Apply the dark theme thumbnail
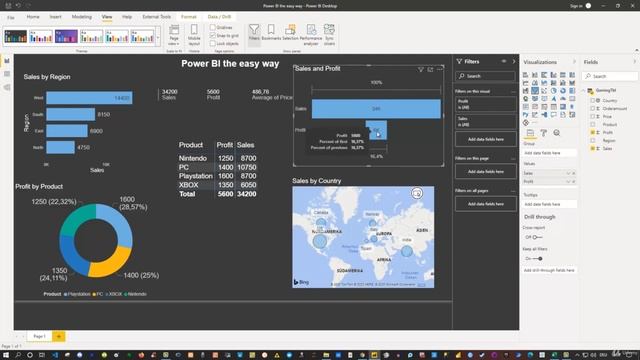The height and width of the screenshot is (360, 640). 16,37
